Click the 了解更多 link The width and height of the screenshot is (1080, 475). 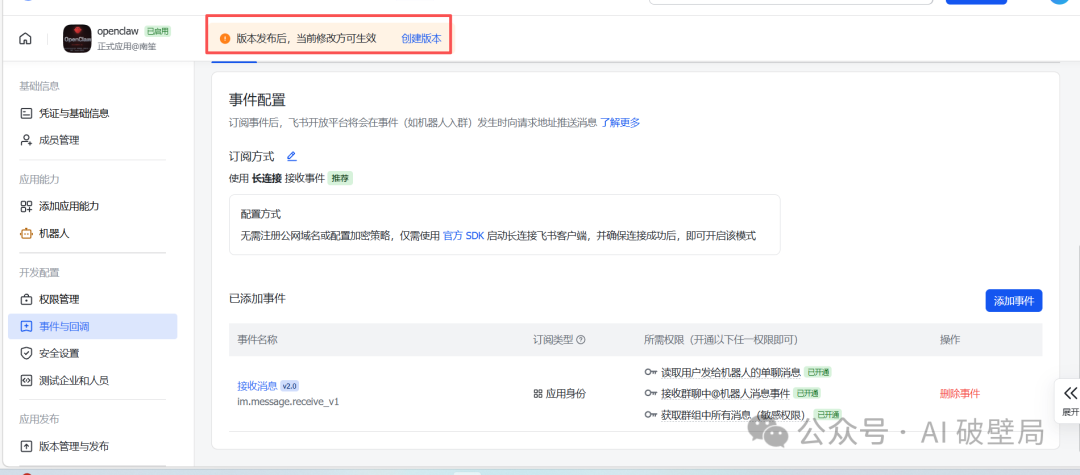click(620, 123)
